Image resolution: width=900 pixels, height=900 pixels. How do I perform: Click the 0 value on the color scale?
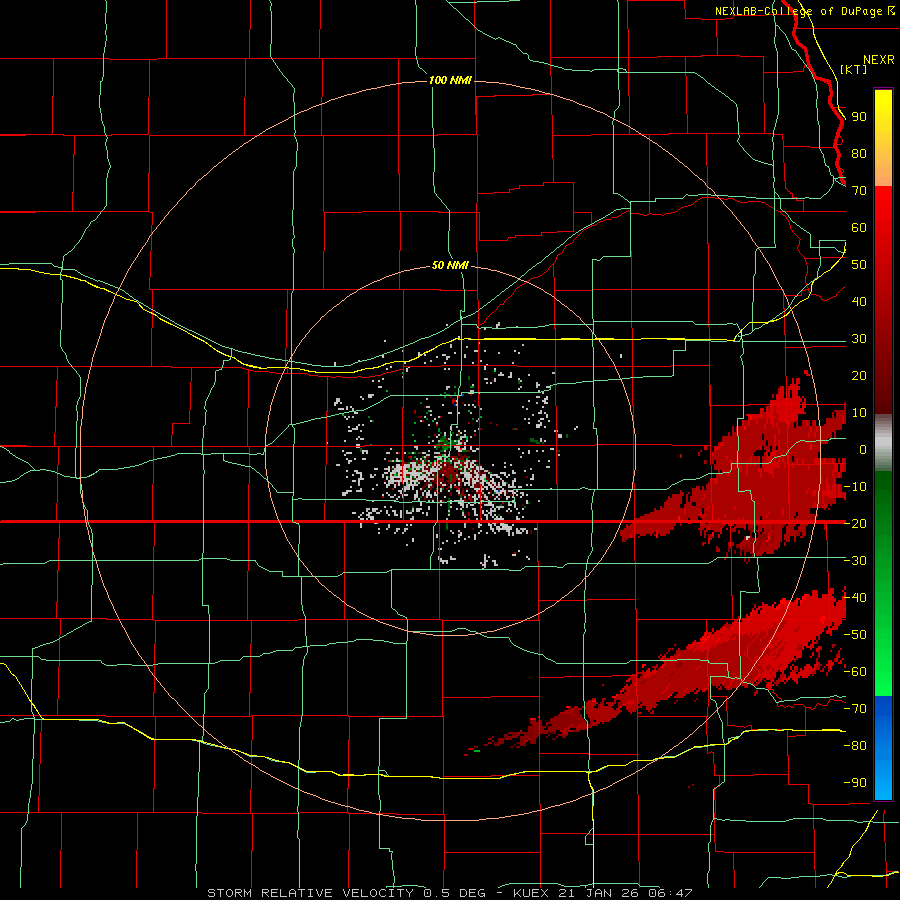coord(863,449)
